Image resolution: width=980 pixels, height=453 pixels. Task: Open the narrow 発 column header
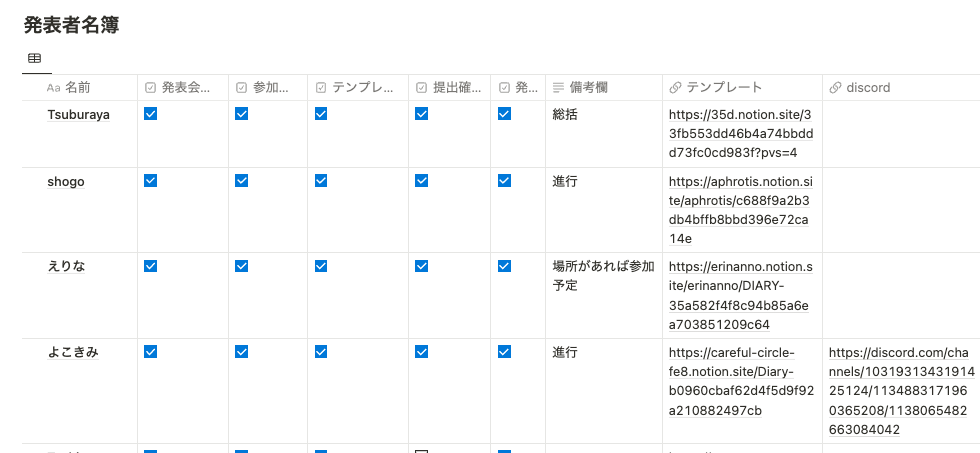coord(518,87)
